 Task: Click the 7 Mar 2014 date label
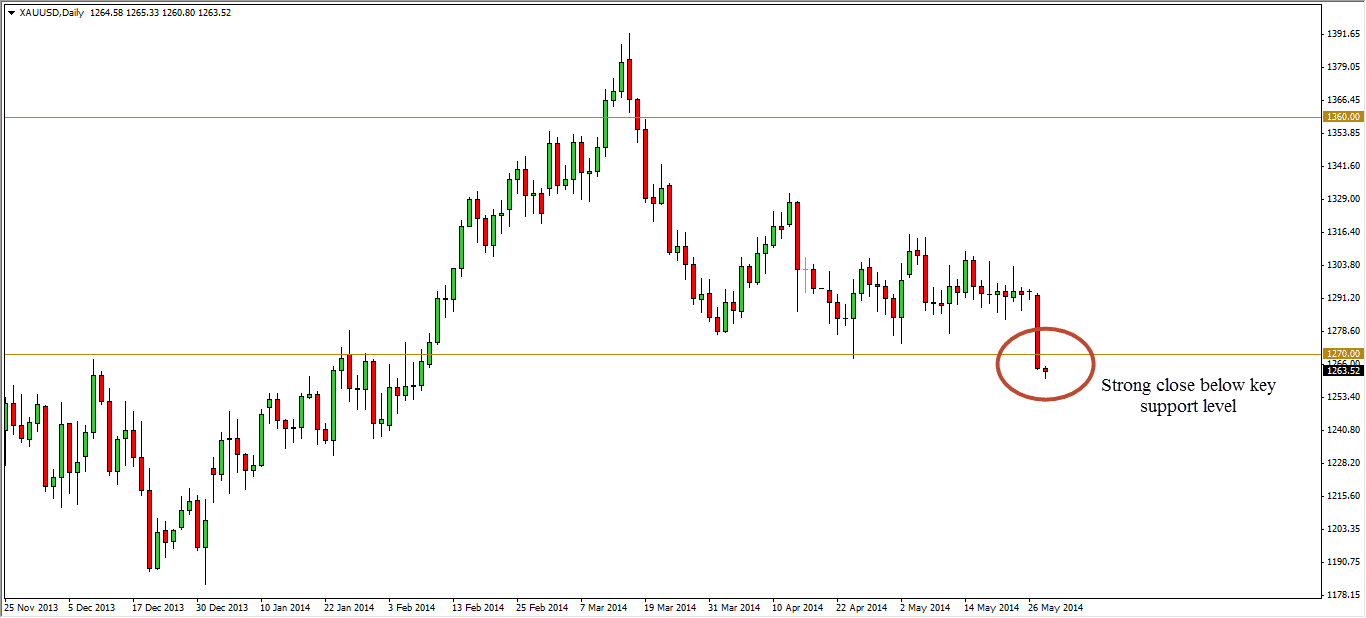point(604,607)
